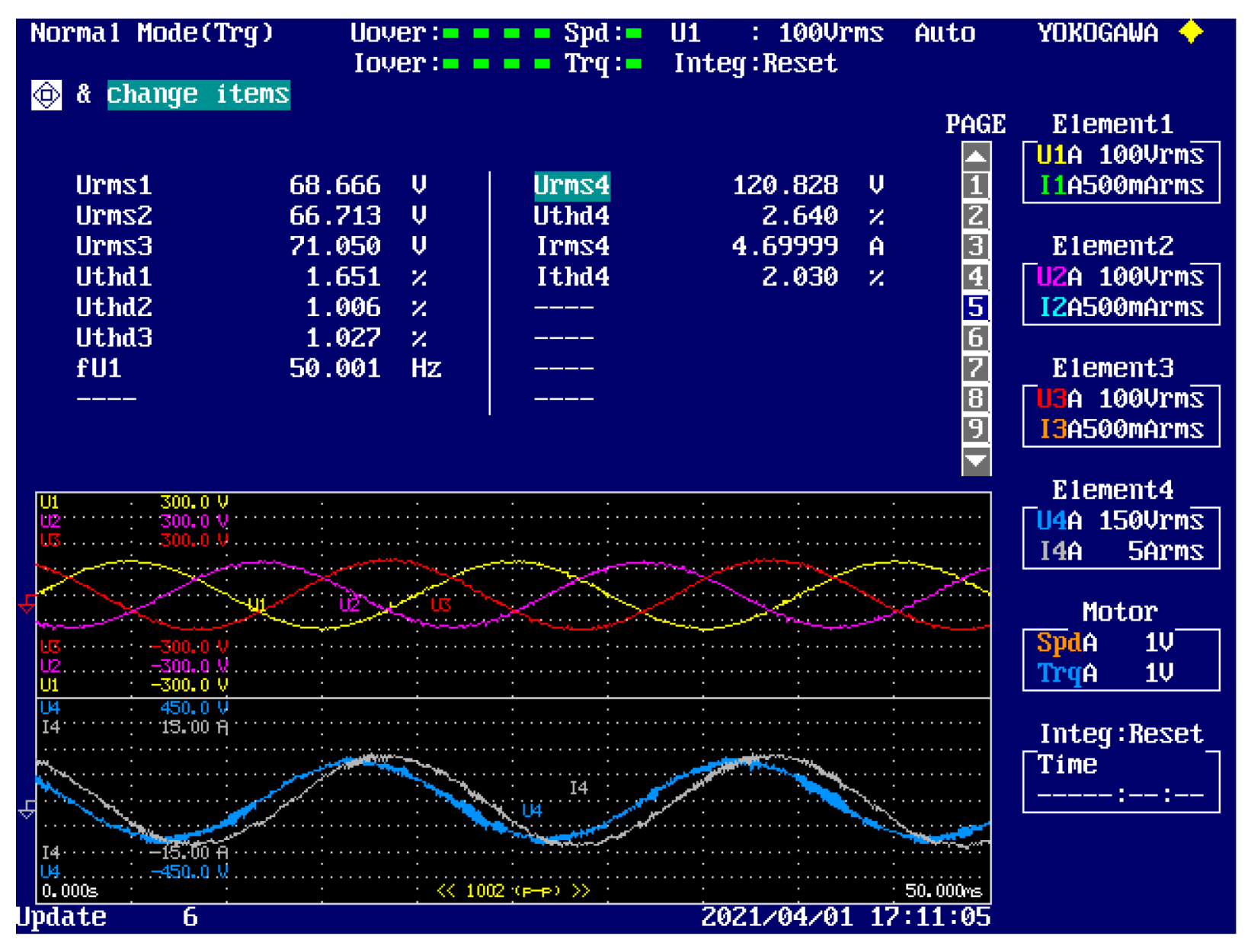1251x952 pixels.
Task: Click the 50.001 Hz value
Action: point(366,369)
